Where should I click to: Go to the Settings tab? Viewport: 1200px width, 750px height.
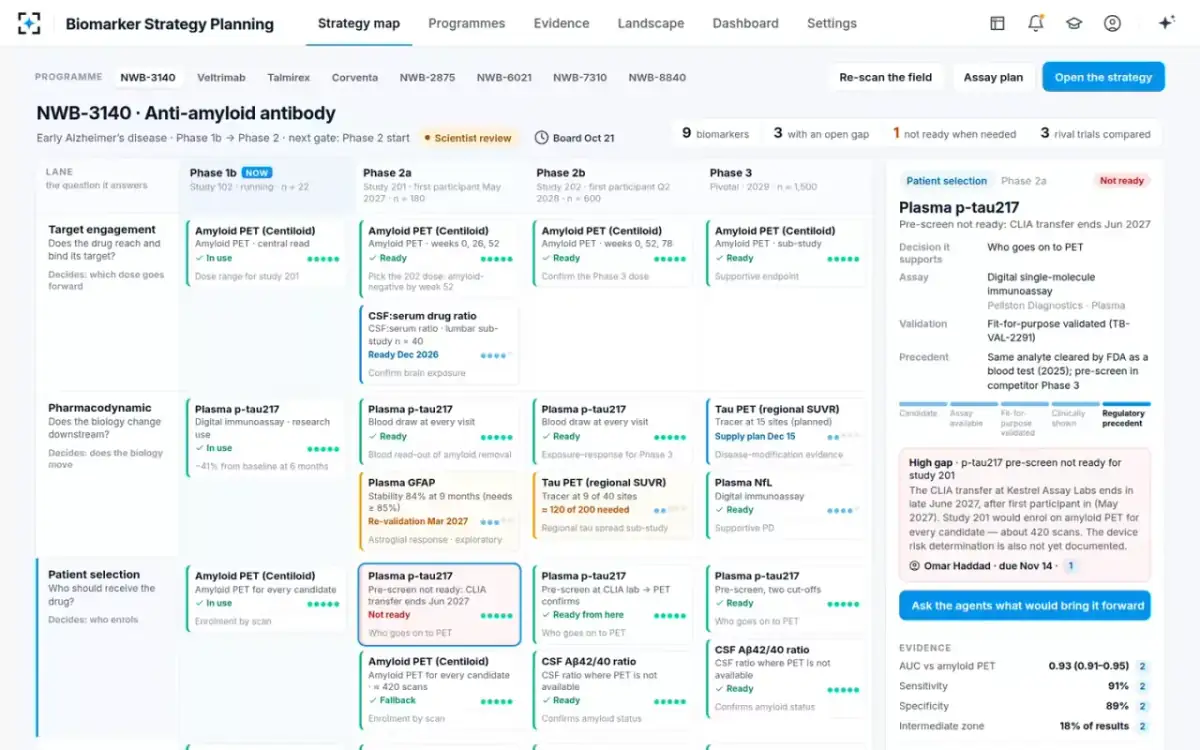click(832, 23)
